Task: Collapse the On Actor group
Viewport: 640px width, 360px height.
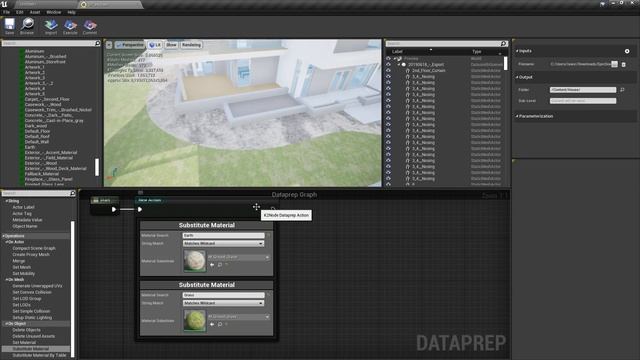Action: pos(7,242)
